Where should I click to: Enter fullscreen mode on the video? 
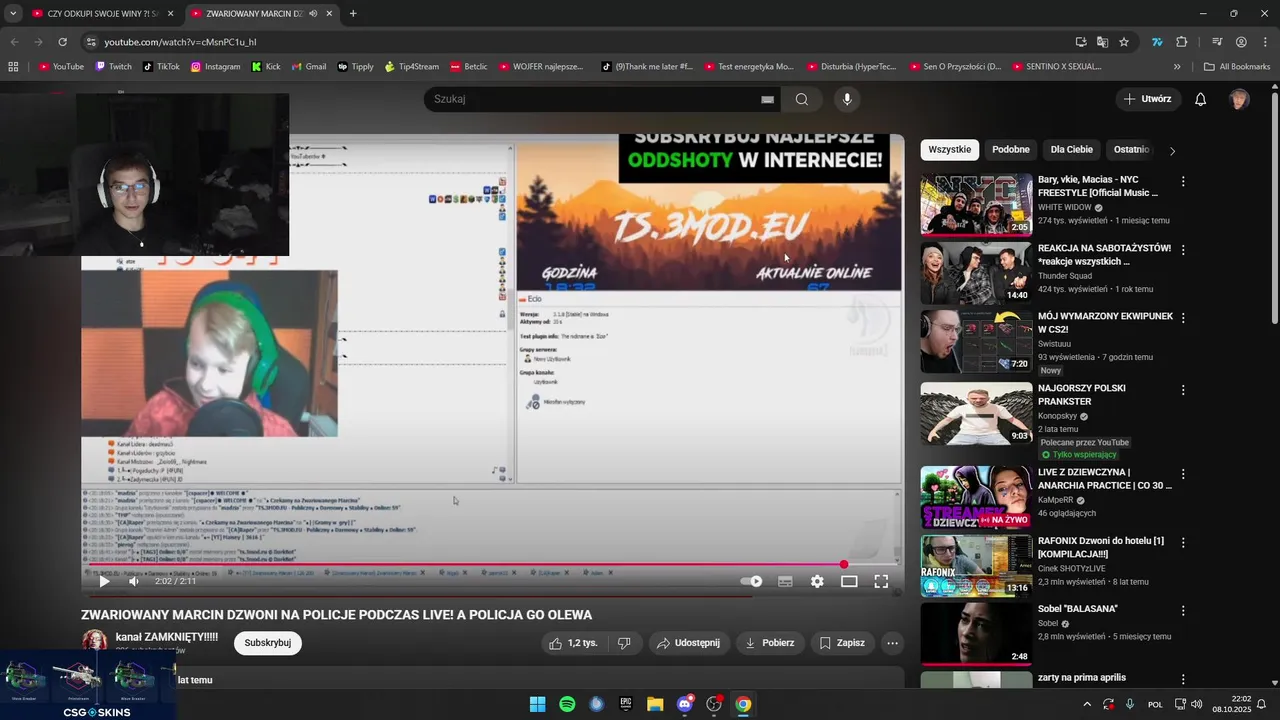coord(881,581)
